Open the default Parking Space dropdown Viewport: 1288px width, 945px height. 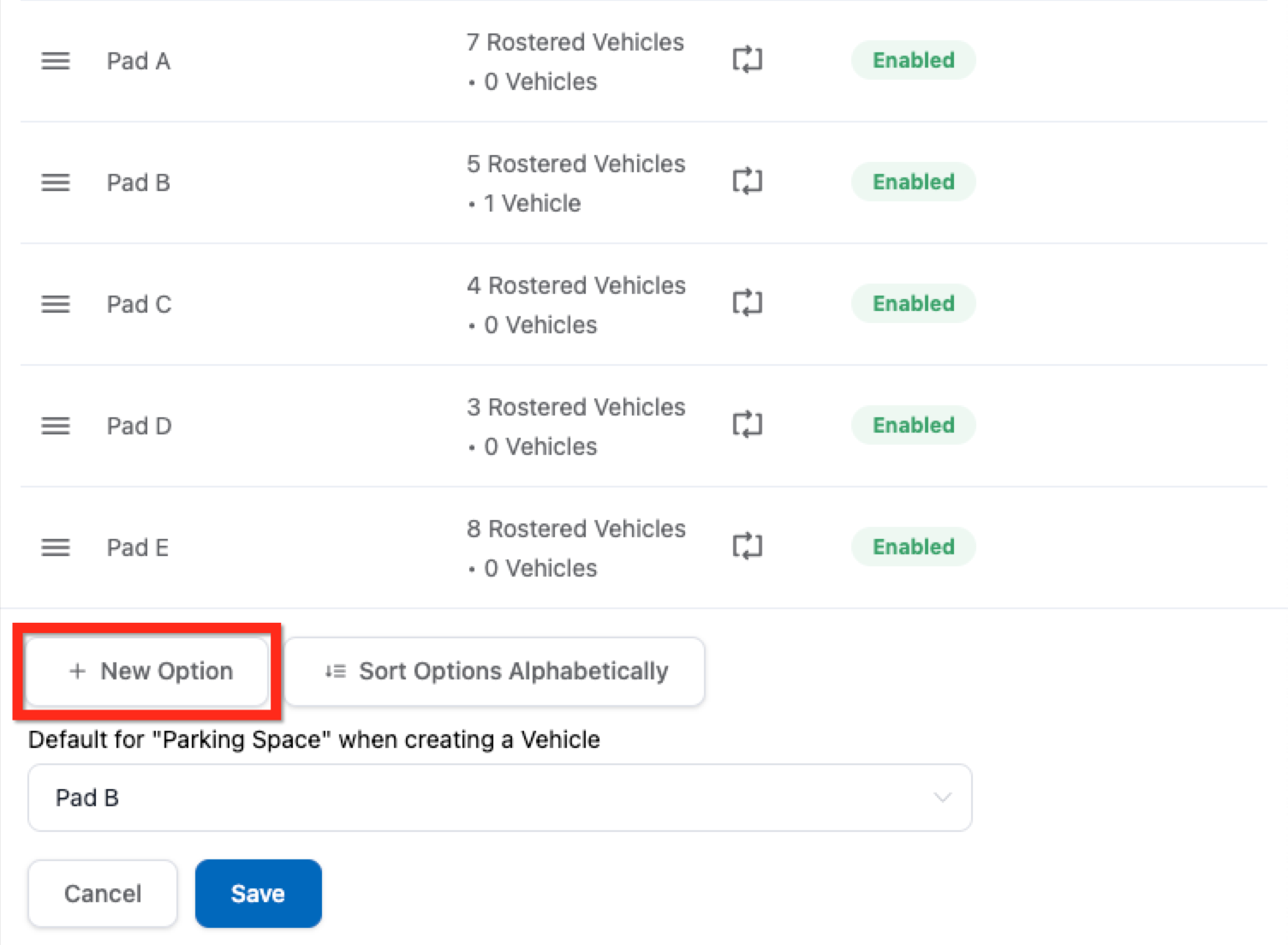[499, 798]
